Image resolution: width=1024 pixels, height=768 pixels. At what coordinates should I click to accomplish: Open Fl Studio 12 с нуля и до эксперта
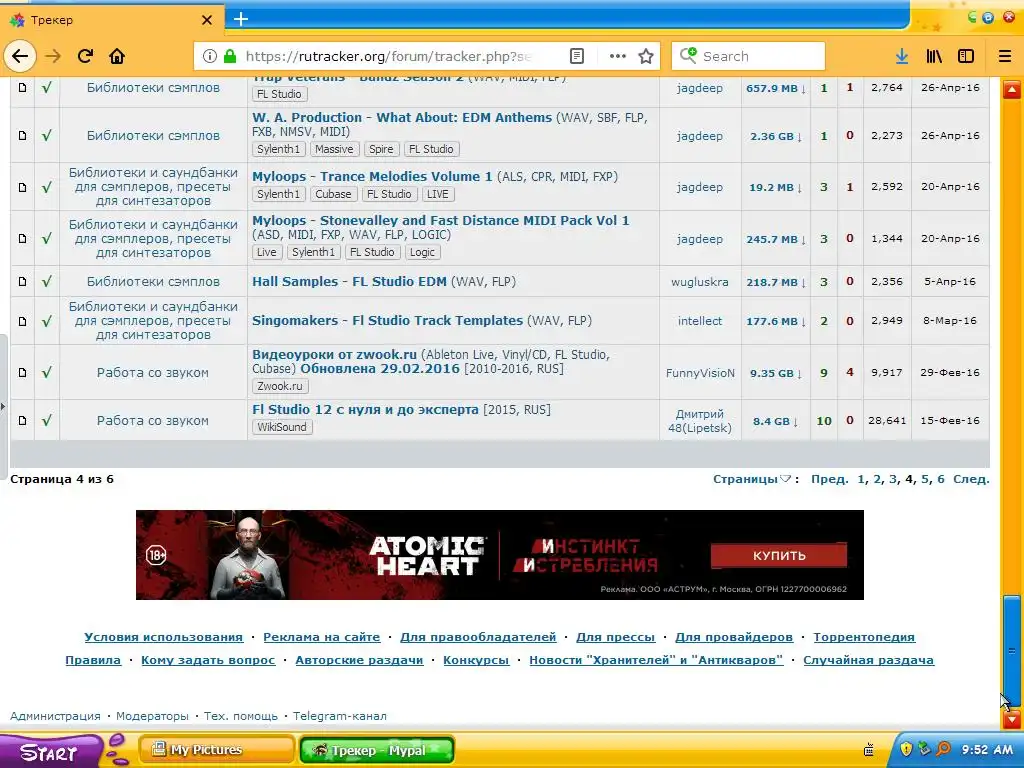tap(365, 409)
